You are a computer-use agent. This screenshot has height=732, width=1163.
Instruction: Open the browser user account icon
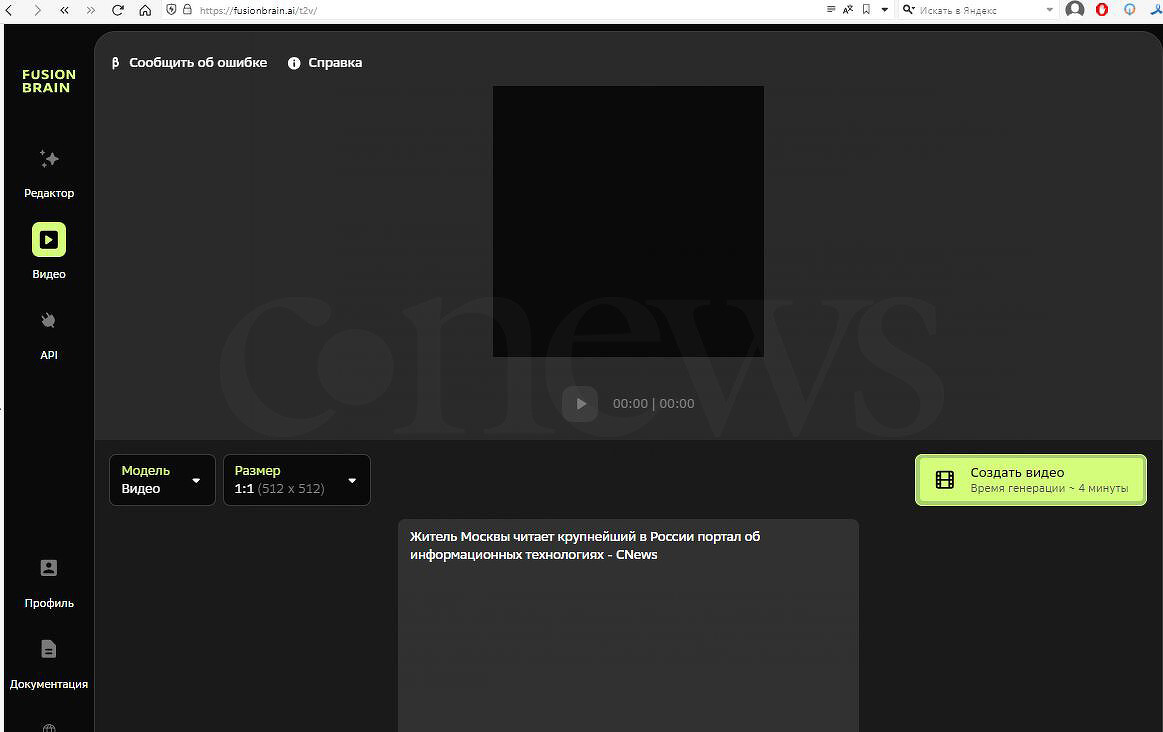tap(1075, 10)
